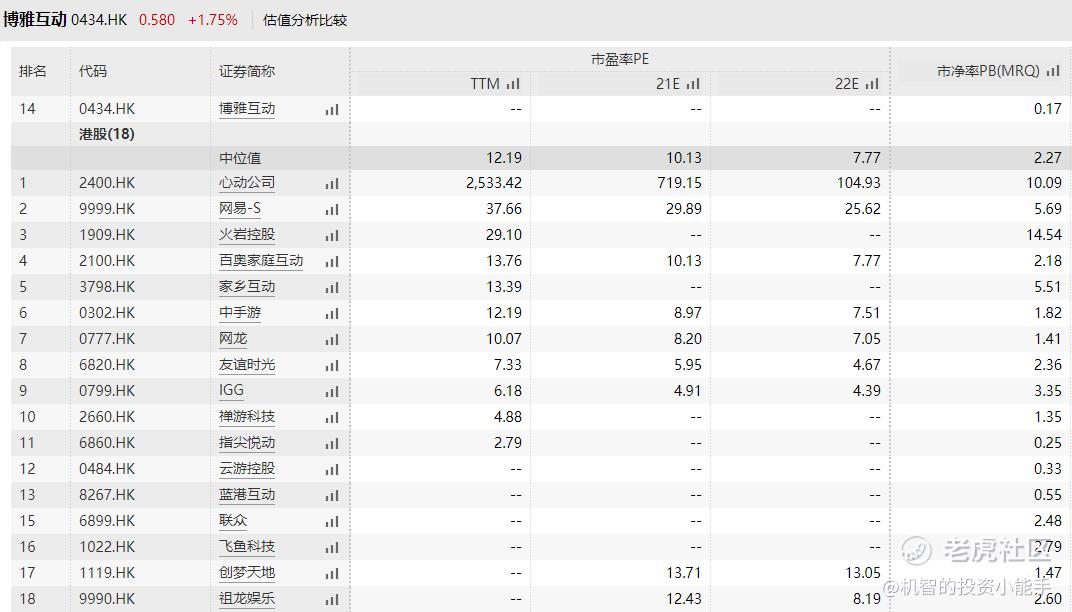
Task: Click stock code 0799.HK
Action: coord(107,390)
